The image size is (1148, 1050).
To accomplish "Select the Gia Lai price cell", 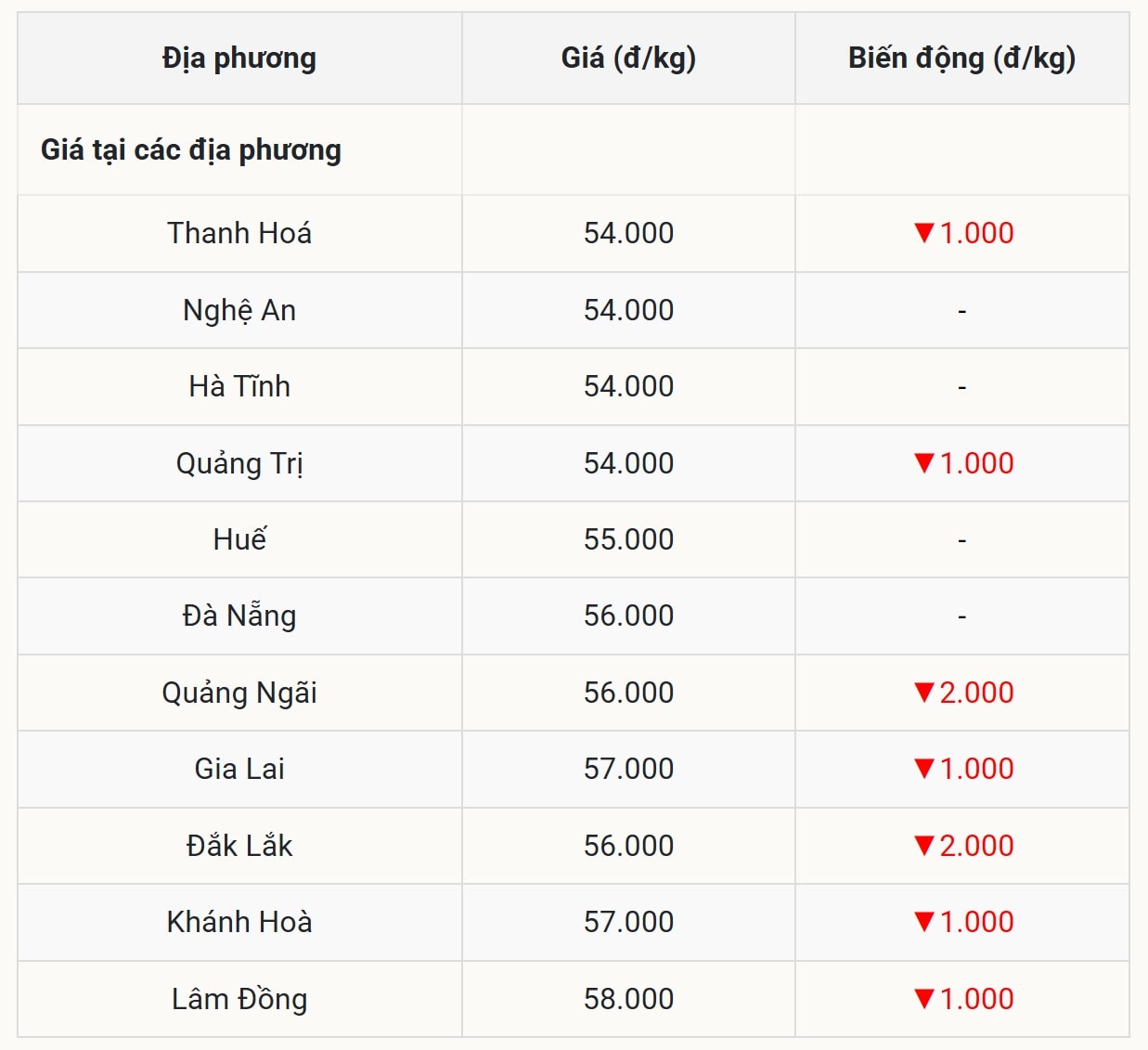I will [628, 769].
